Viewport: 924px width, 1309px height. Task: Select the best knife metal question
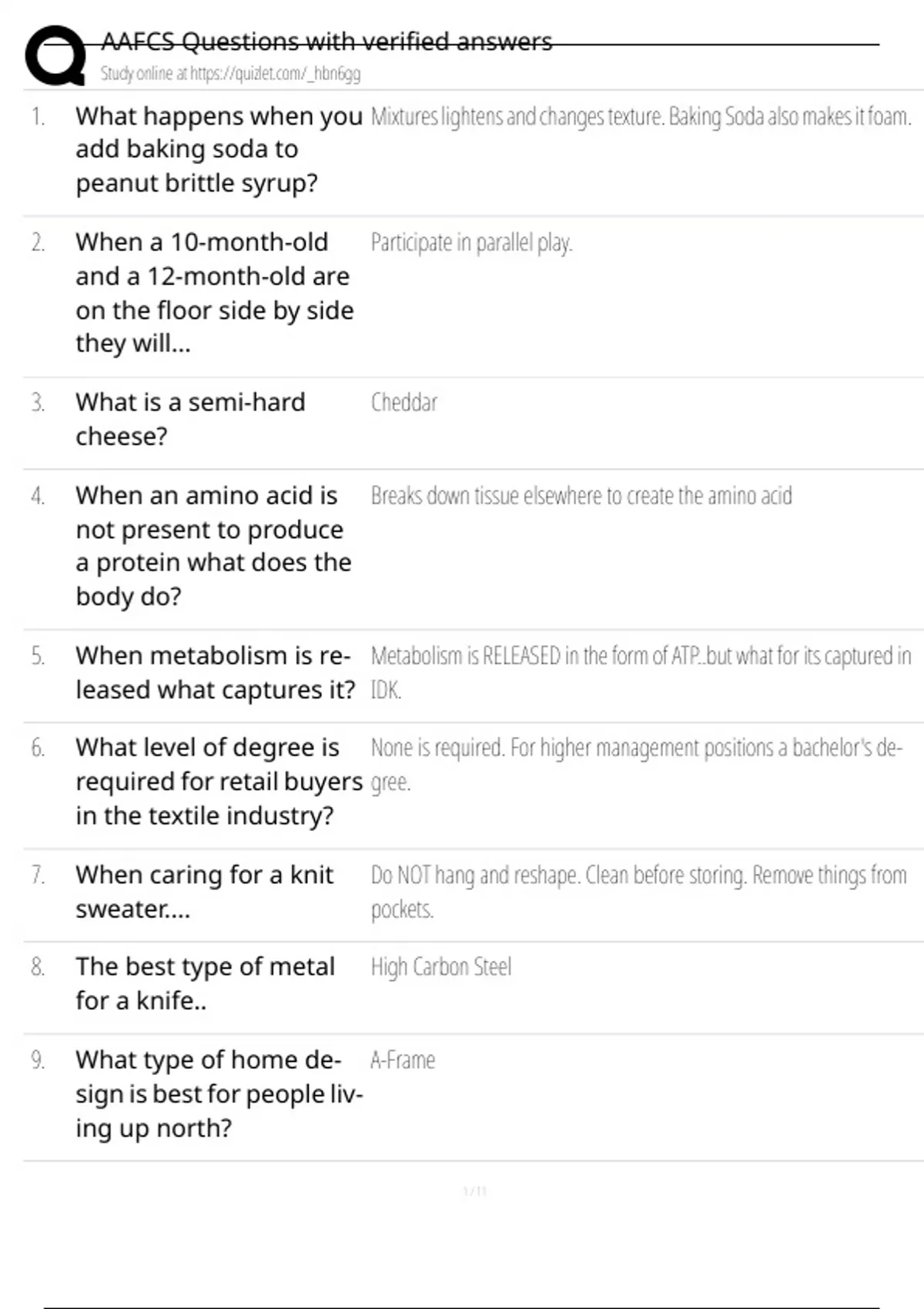pyautogui.click(x=205, y=983)
